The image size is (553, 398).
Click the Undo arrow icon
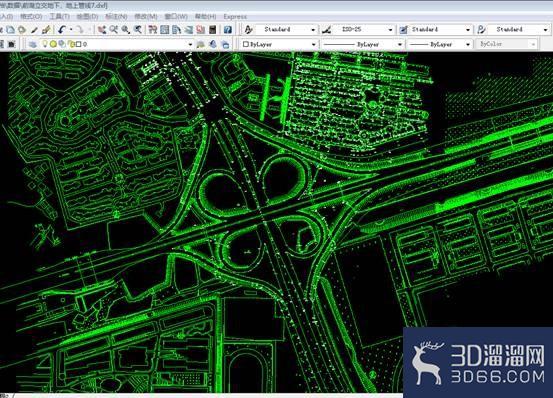click(62, 30)
